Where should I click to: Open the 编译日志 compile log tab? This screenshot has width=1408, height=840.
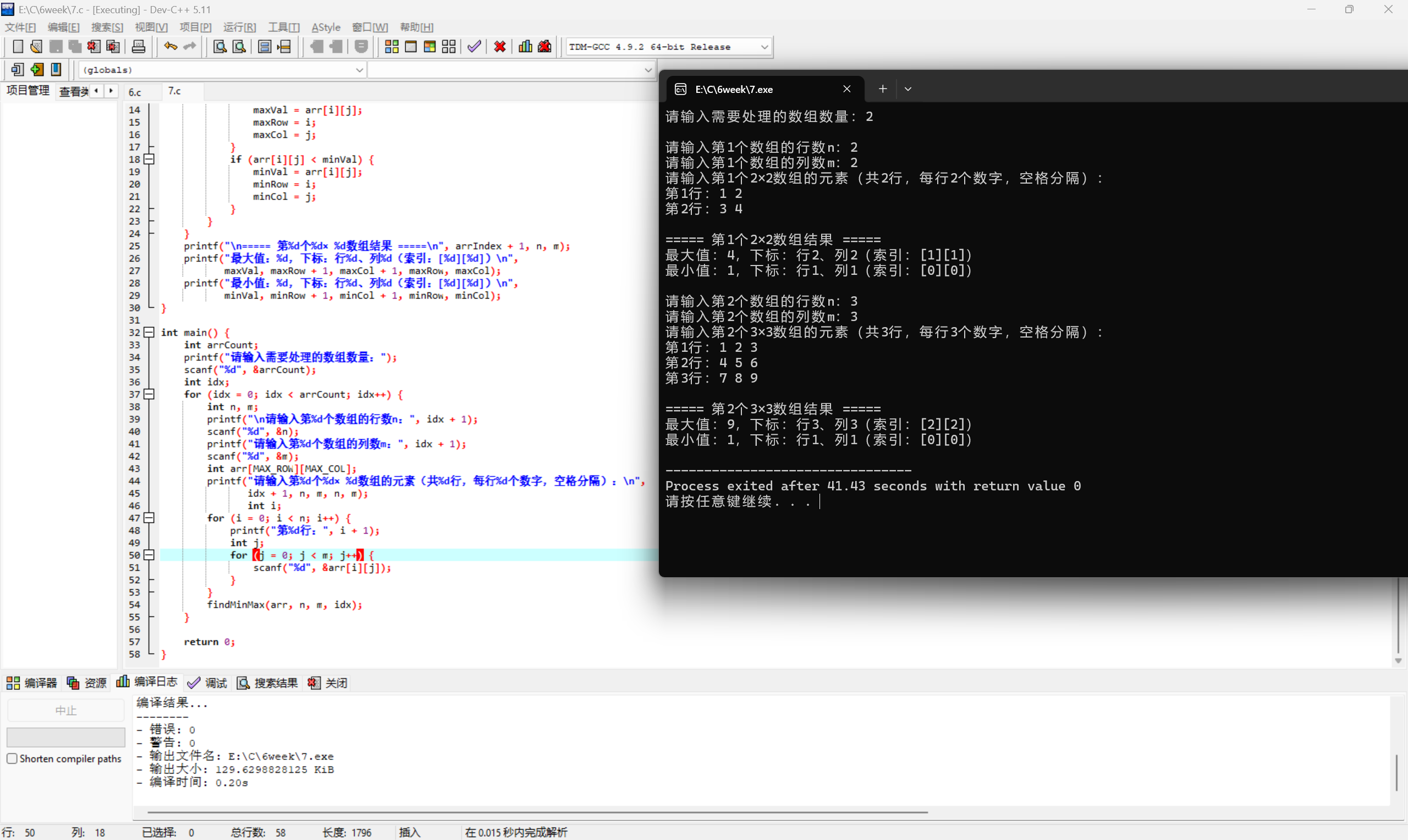click(147, 682)
